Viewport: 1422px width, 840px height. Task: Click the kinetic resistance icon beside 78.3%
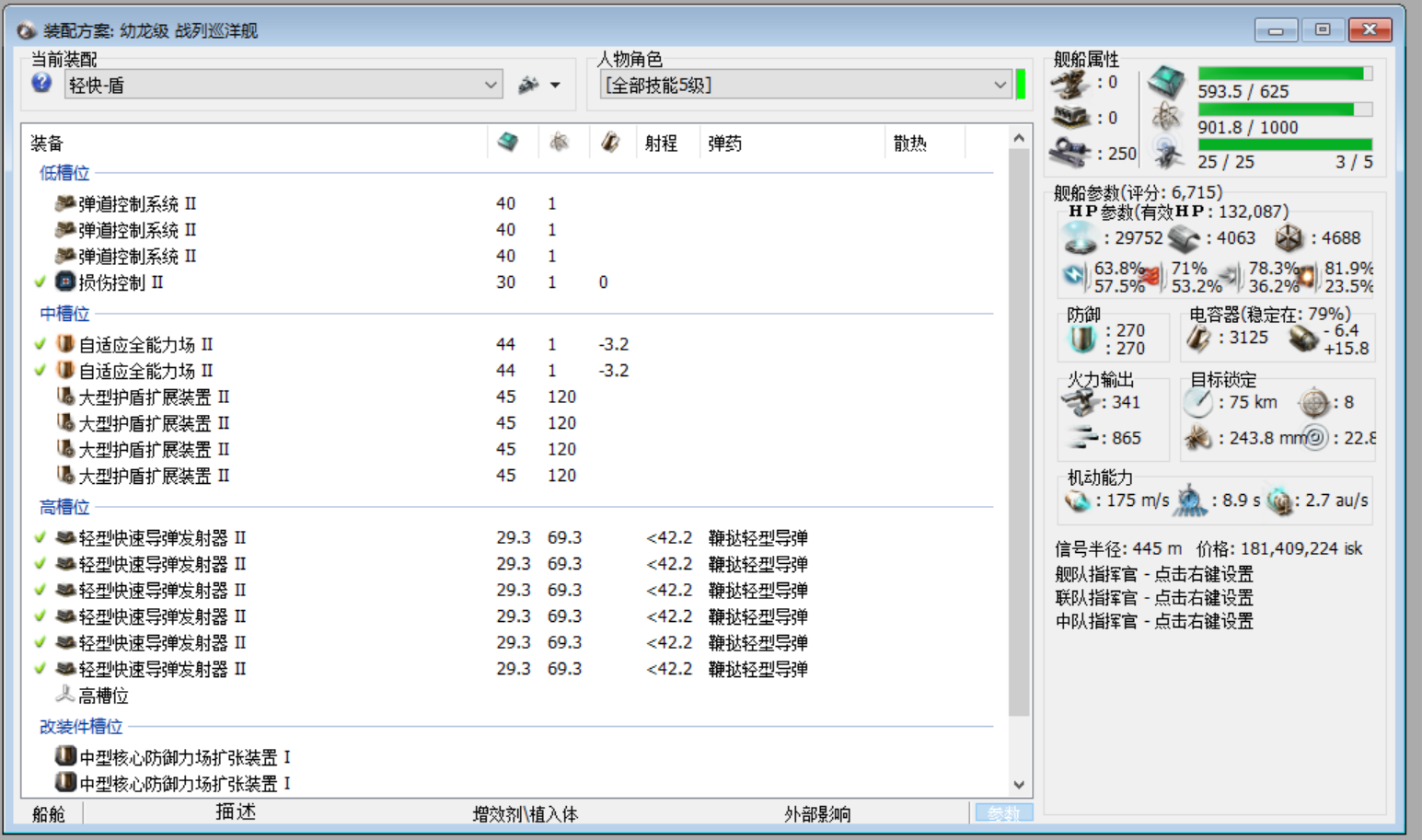pos(1230,276)
